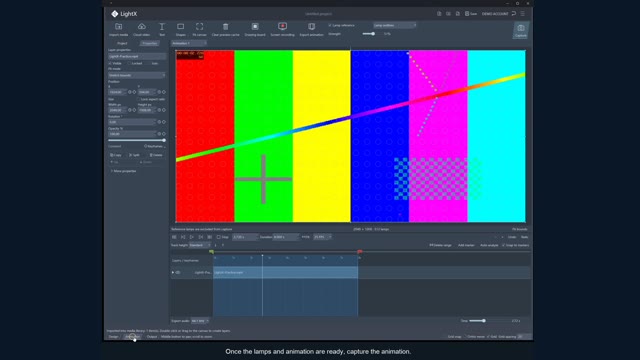The image size is (640, 360).
Task: Open the Export audio dropdown
Action: tap(200, 321)
